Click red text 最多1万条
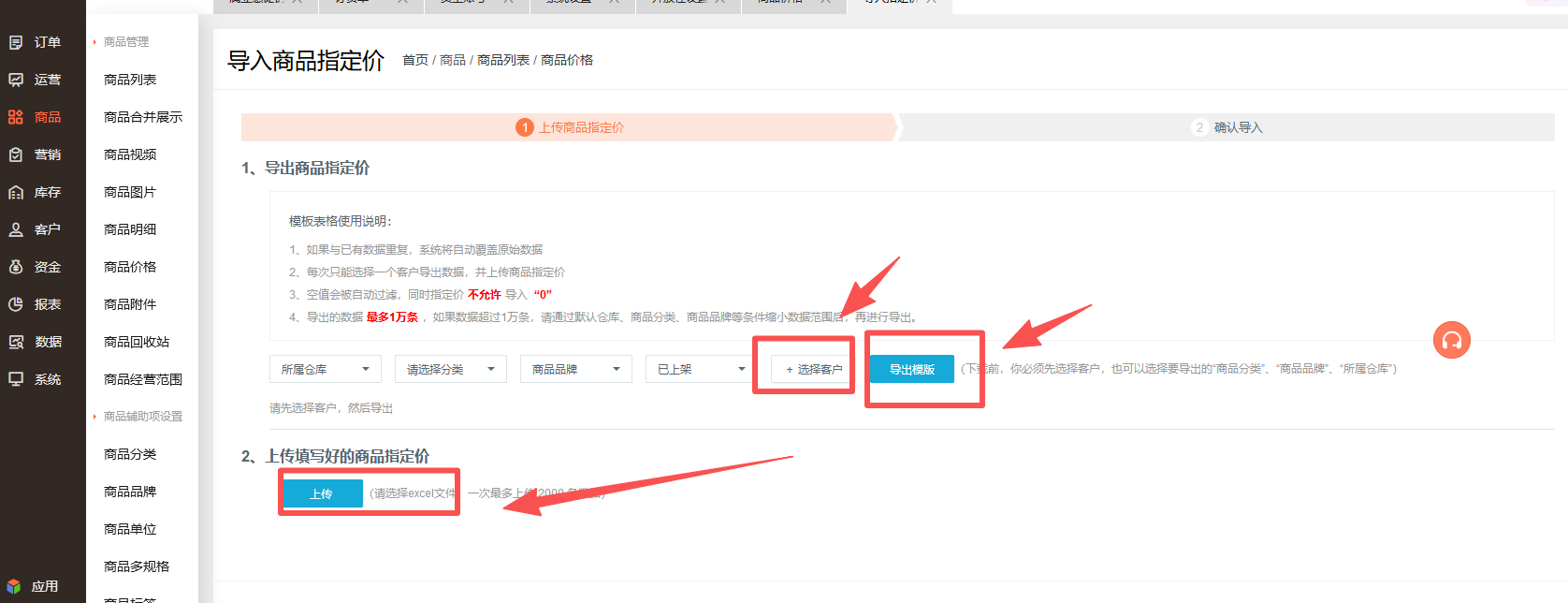Screen dimensions: 1568x603 [392, 317]
